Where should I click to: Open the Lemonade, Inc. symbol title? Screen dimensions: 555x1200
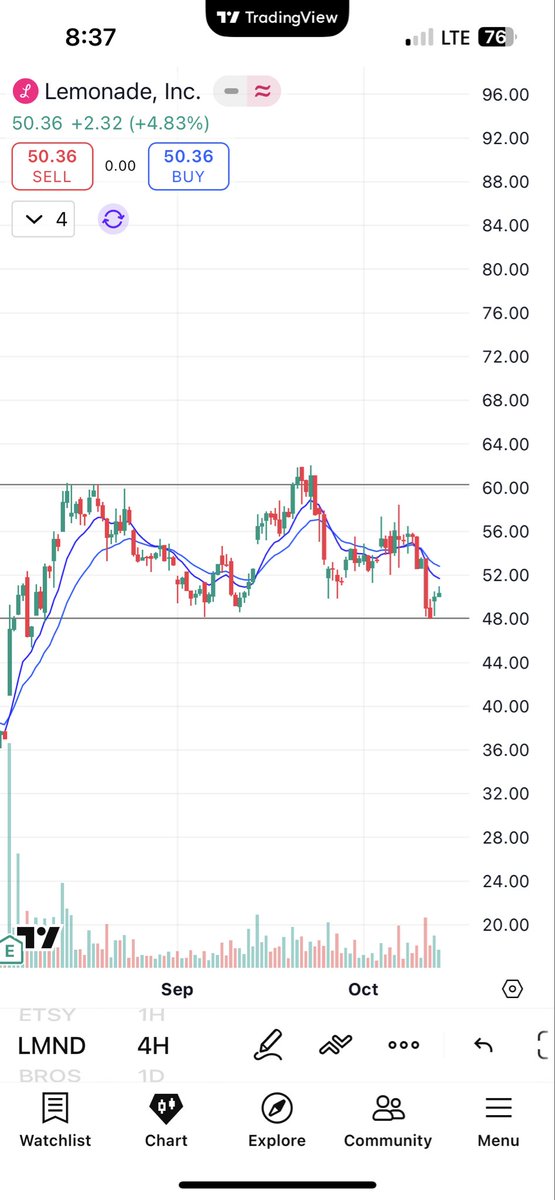(121, 92)
